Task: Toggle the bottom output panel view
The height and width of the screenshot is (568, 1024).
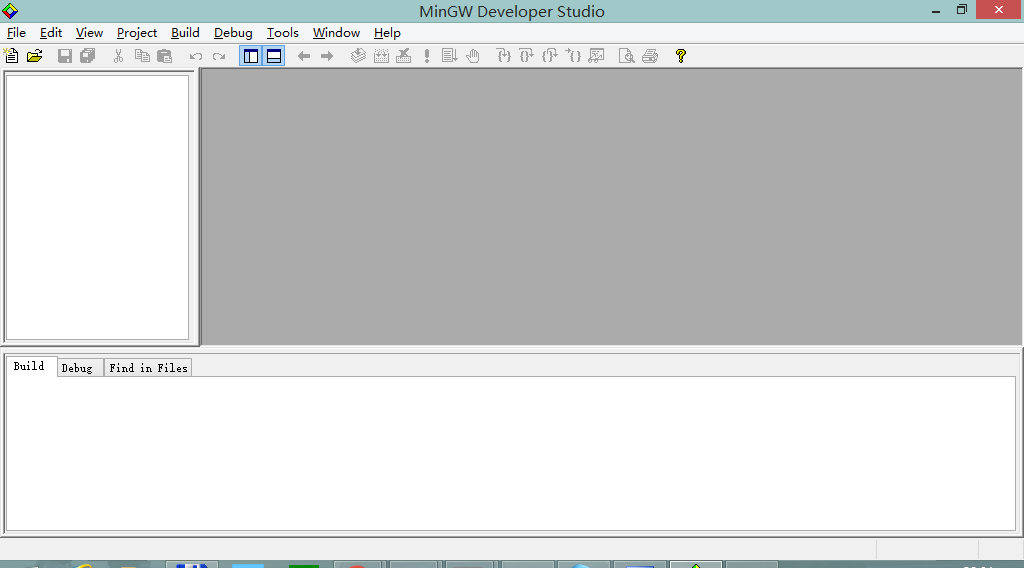Action: tap(273, 56)
